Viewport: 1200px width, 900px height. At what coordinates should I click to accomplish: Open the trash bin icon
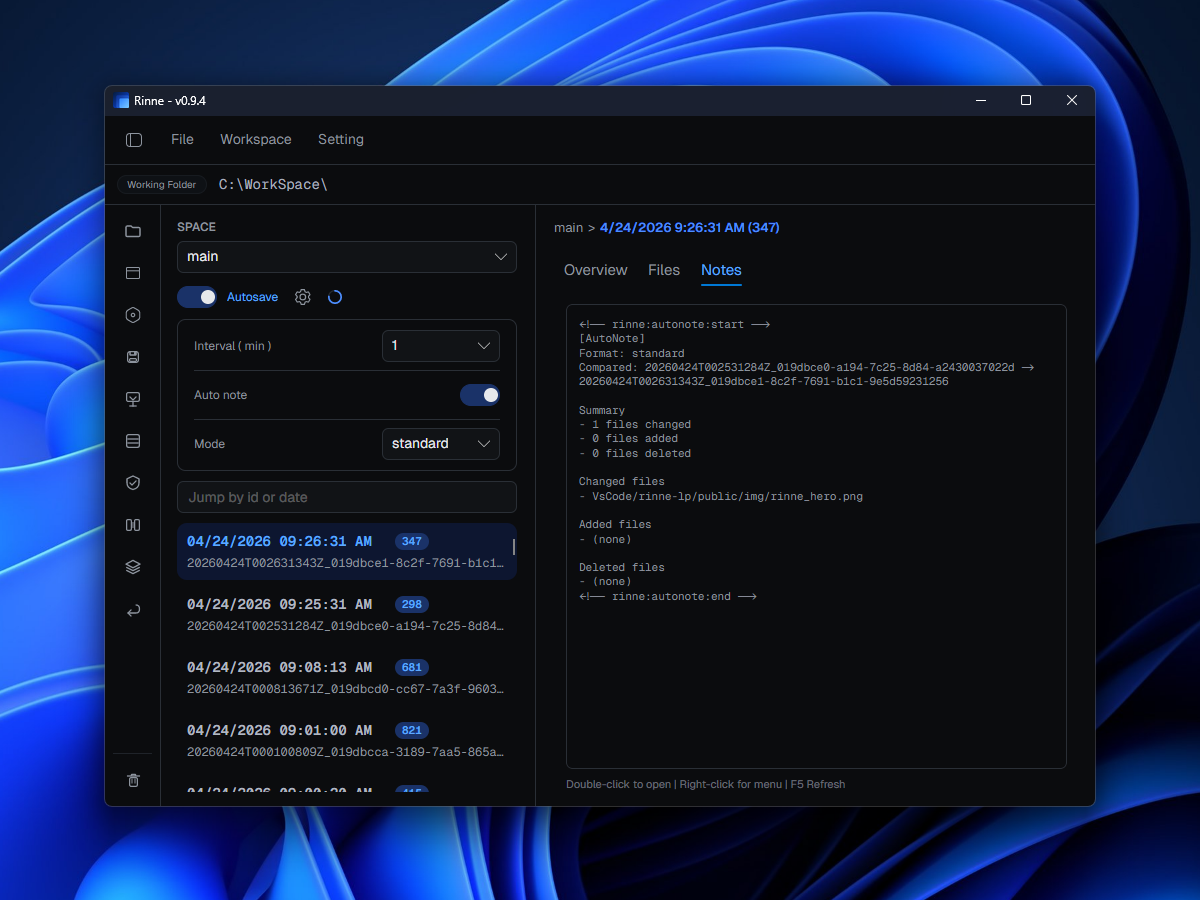(x=133, y=780)
